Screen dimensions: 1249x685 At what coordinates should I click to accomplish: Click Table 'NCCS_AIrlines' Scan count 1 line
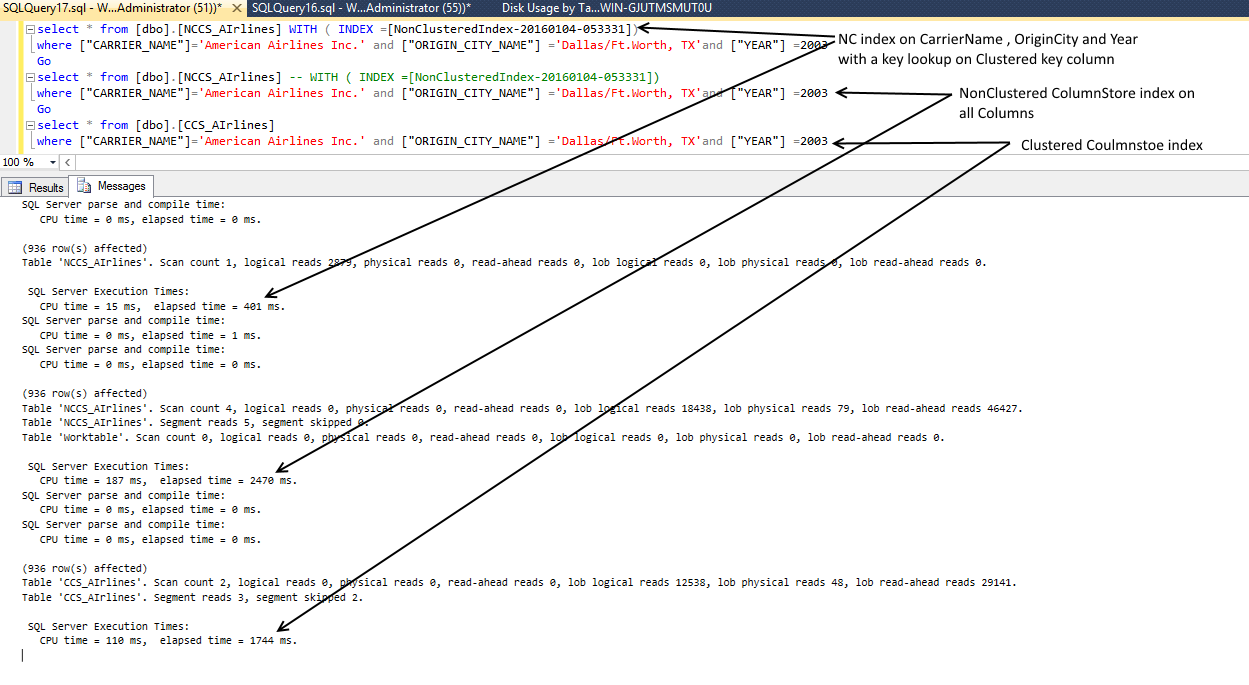(x=504, y=263)
